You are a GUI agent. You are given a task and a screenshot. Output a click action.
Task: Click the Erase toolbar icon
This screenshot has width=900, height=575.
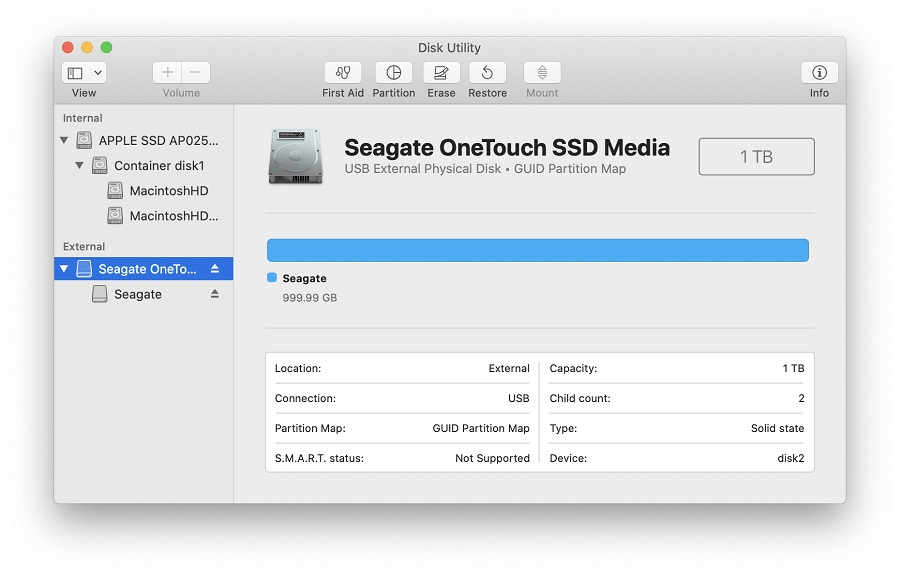click(x=441, y=73)
